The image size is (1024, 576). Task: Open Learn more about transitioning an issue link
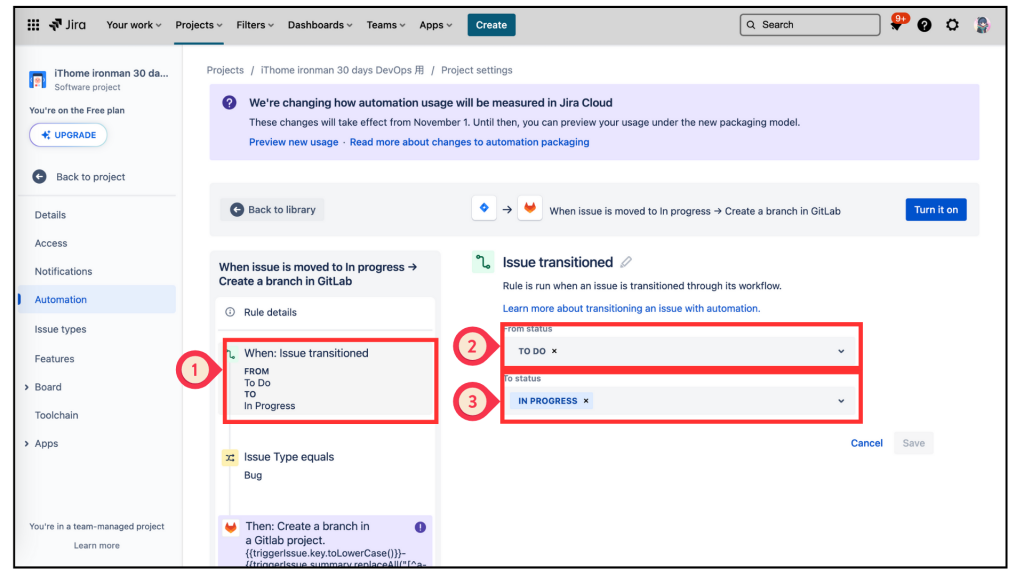(x=631, y=308)
